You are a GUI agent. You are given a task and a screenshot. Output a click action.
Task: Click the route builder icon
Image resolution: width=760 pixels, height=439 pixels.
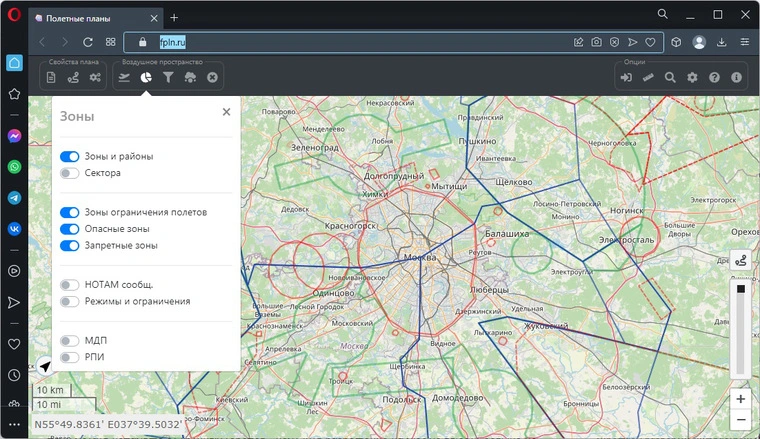pyautogui.click(x=73, y=77)
